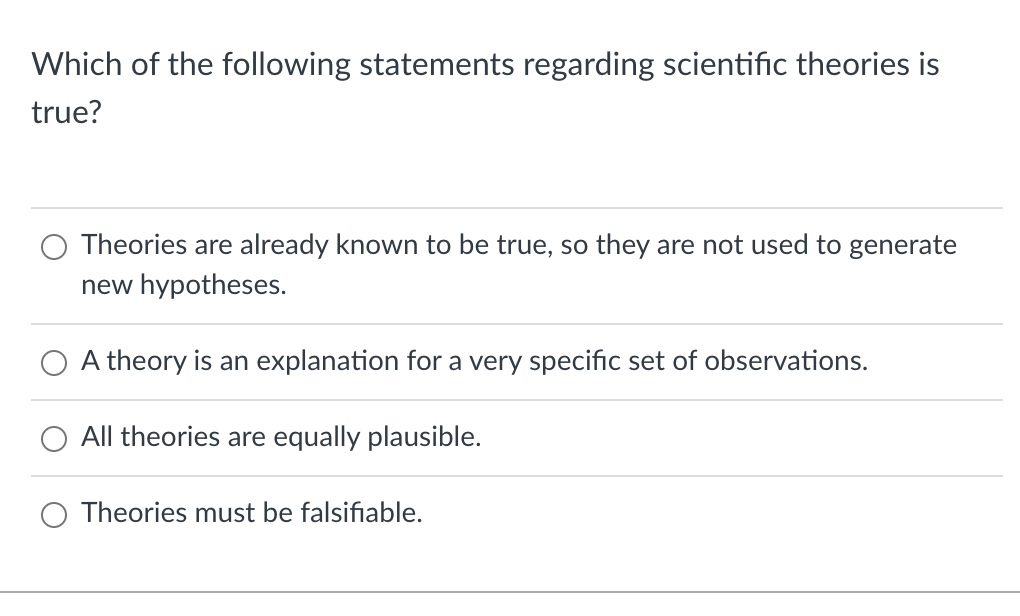Screen dimensions: 1020x616
Task: Click the question text about scientific theories
Action: tap(484, 64)
